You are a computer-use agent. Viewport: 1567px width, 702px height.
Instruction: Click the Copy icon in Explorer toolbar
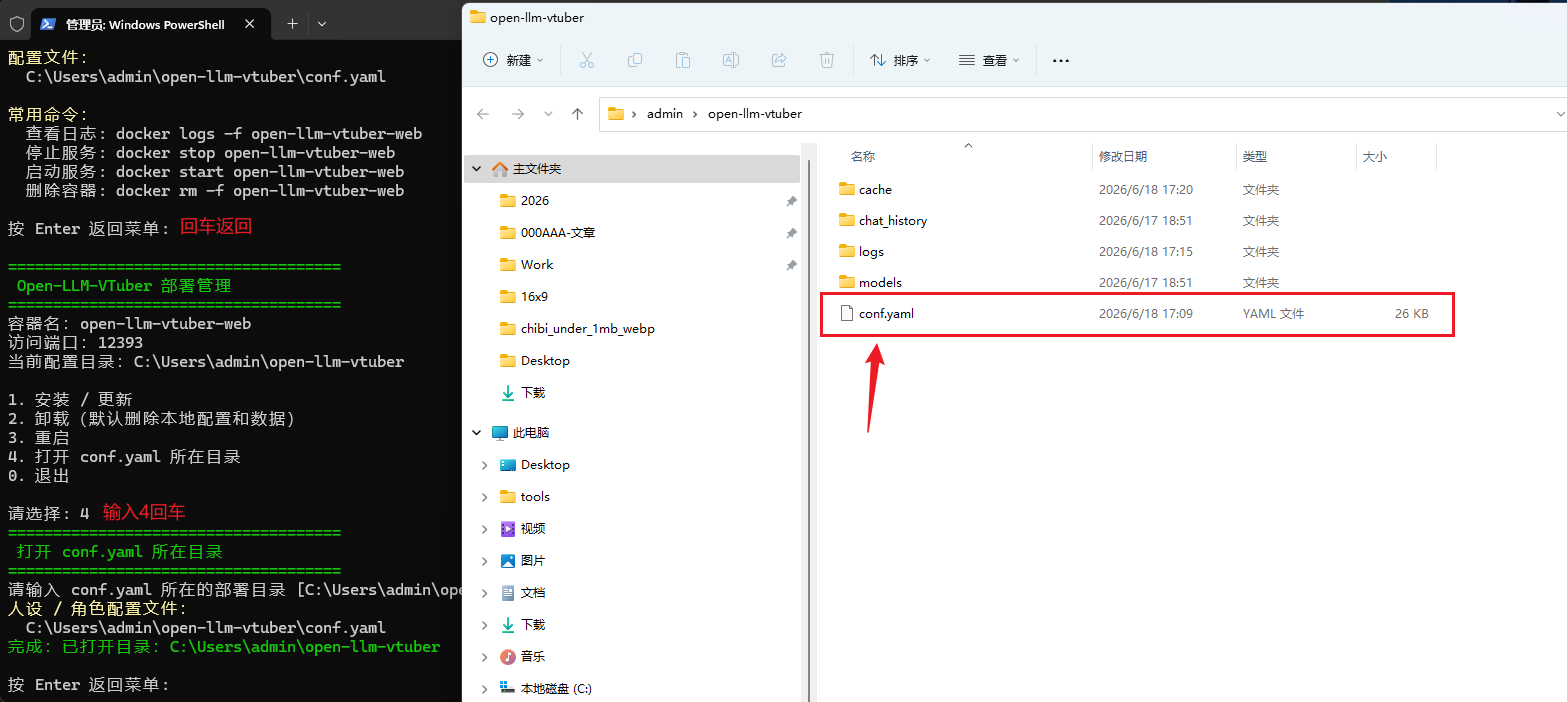click(x=635, y=60)
